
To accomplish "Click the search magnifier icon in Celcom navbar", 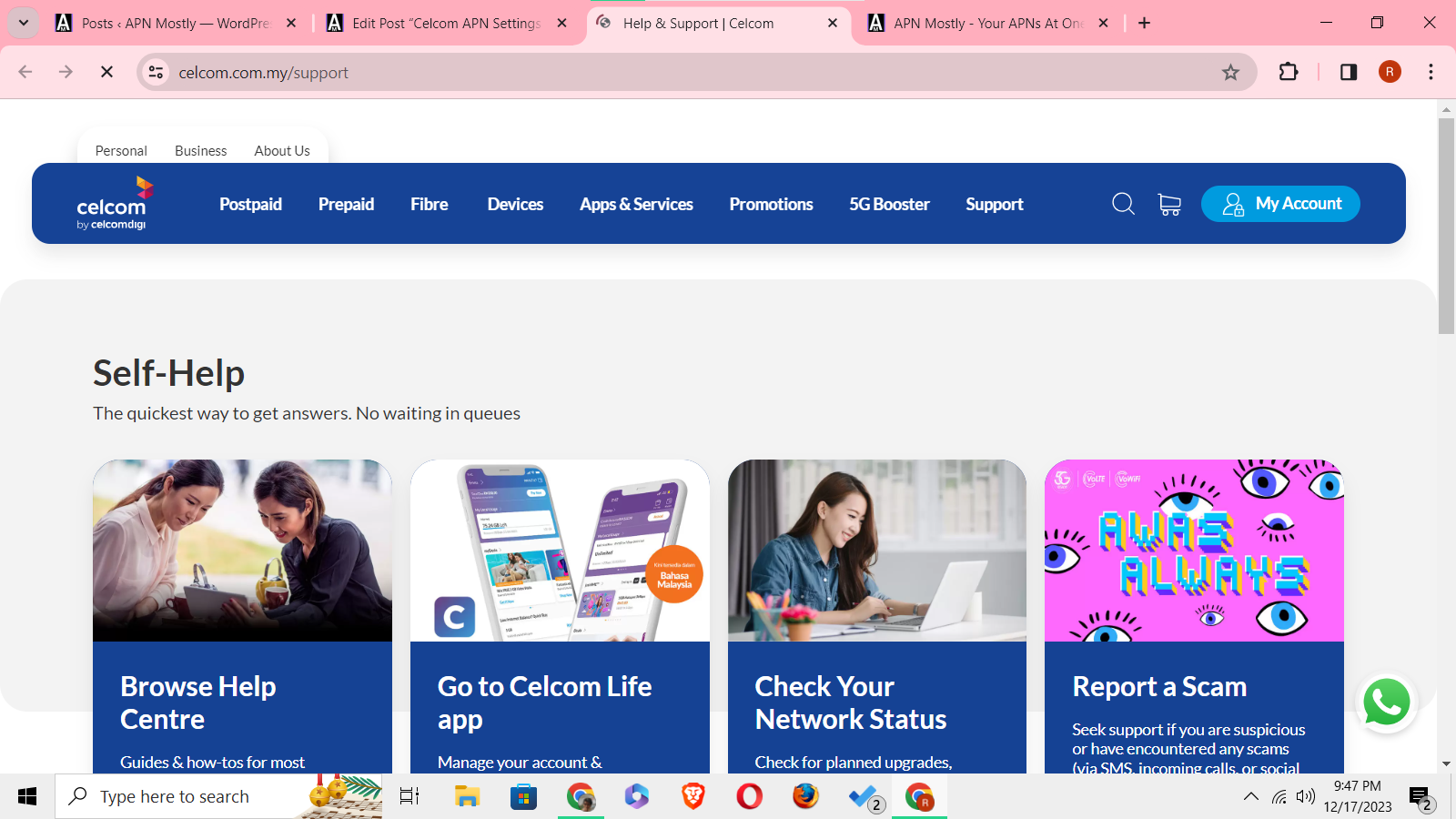I will [x=1123, y=204].
